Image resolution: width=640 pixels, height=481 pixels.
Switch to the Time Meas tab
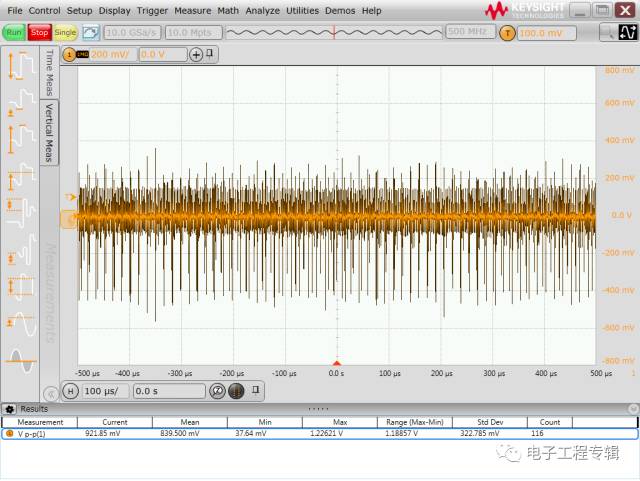pos(49,72)
